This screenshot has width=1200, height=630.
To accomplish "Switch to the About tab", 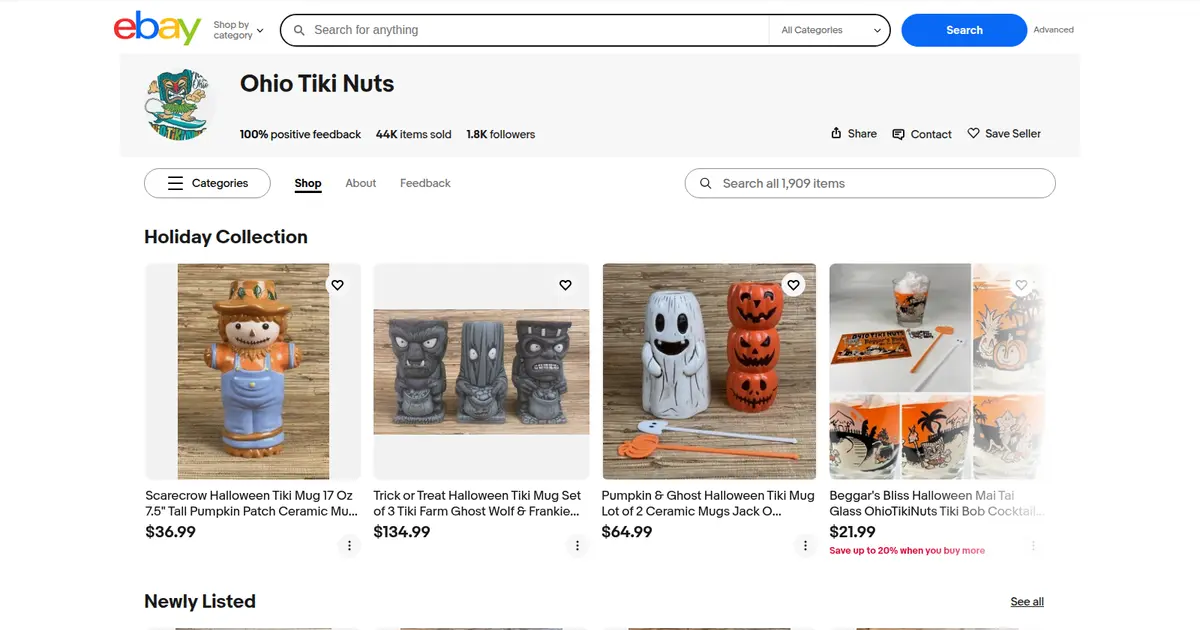I will pyautogui.click(x=360, y=183).
